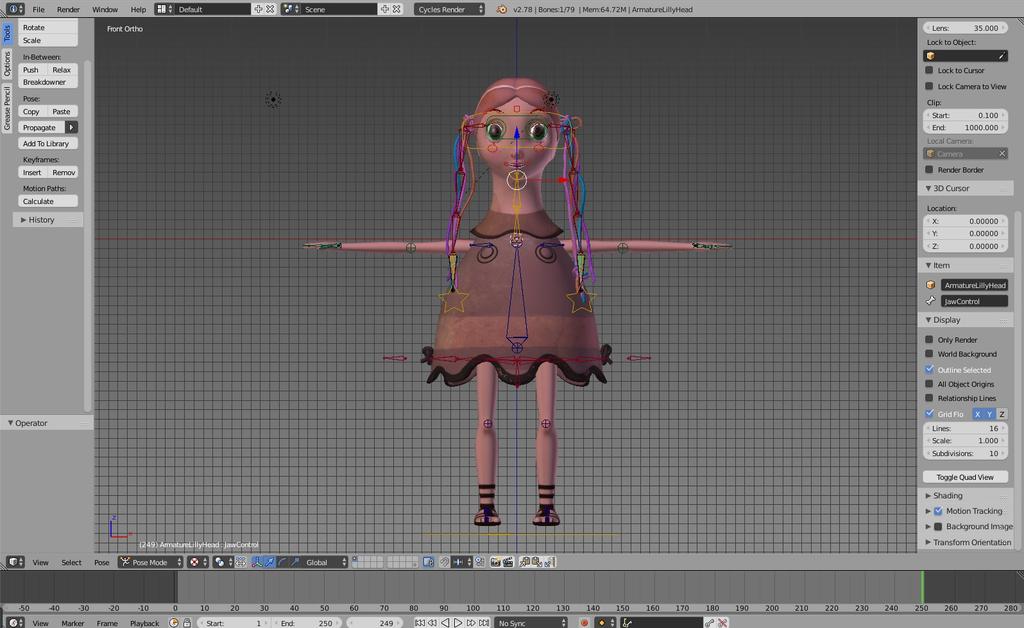Add a new screen layout with plus icon
The image size is (1024, 628).
[x=258, y=9]
